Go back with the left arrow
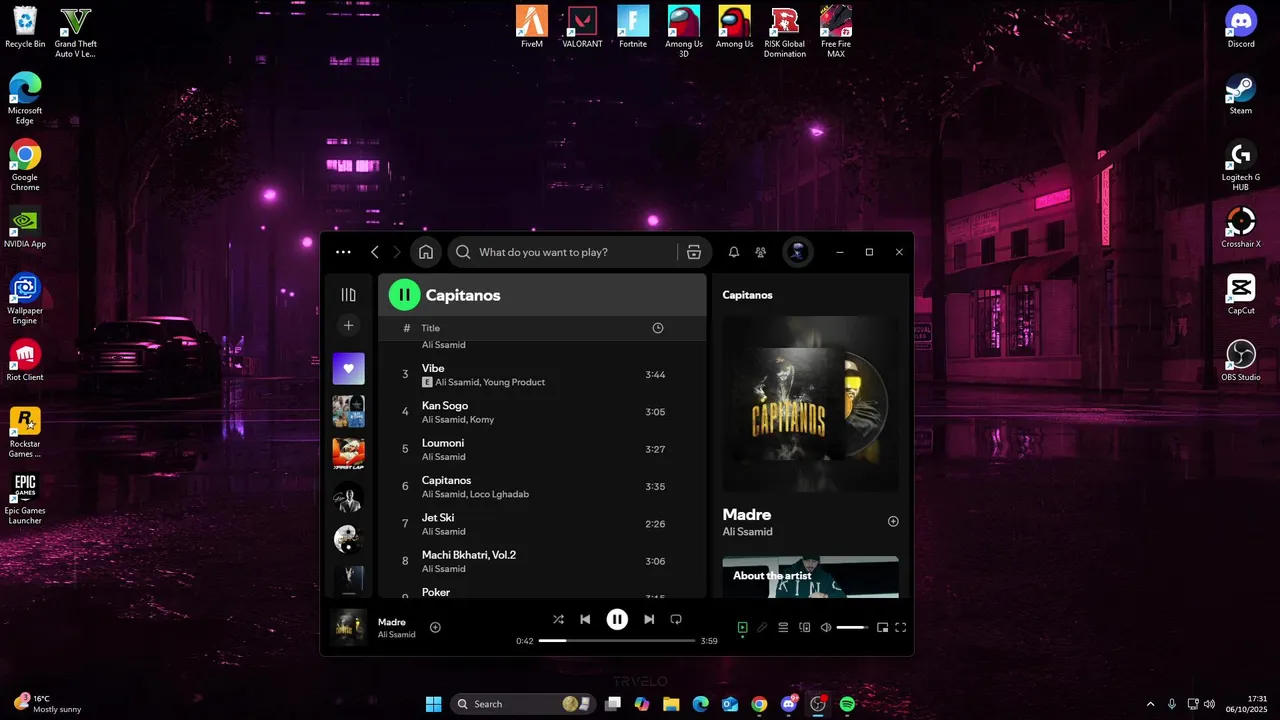 375,252
